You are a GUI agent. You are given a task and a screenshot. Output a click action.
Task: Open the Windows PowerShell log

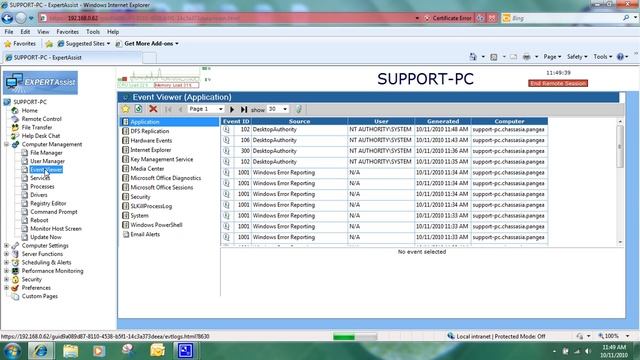(x=156, y=225)
